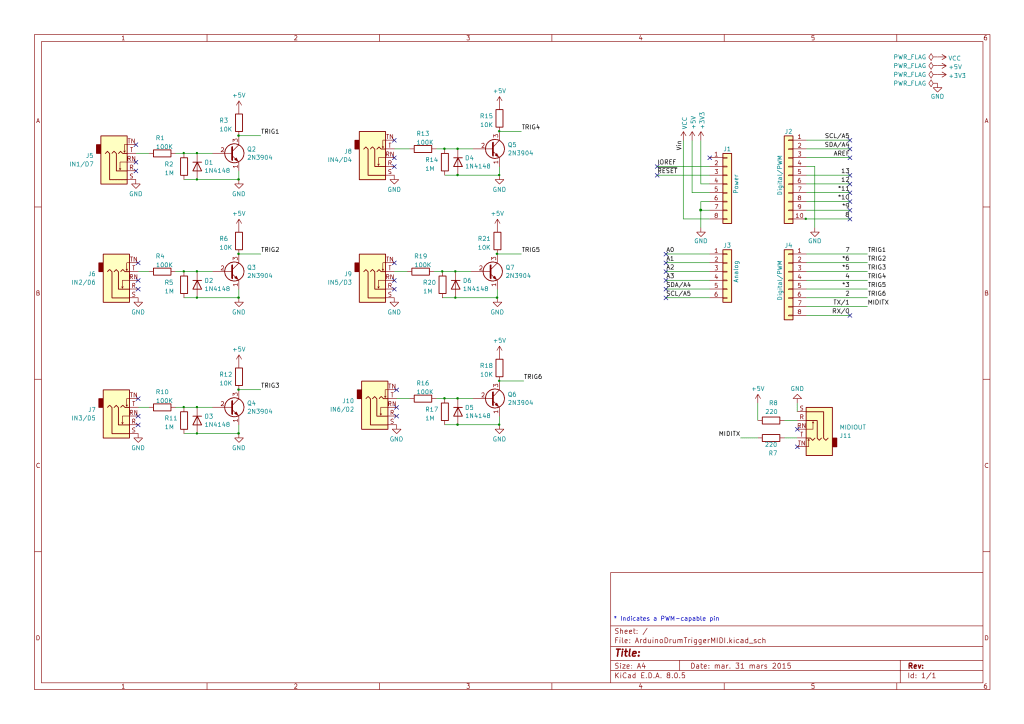
Task: Select resistor R1 100K
Action: pos(162,151)
